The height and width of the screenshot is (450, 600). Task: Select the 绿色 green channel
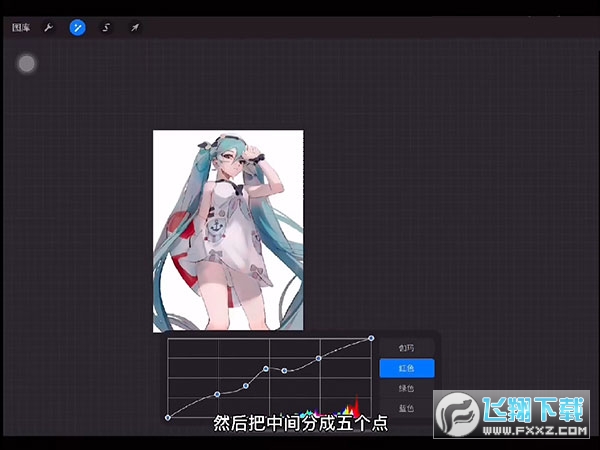(407, 388)
